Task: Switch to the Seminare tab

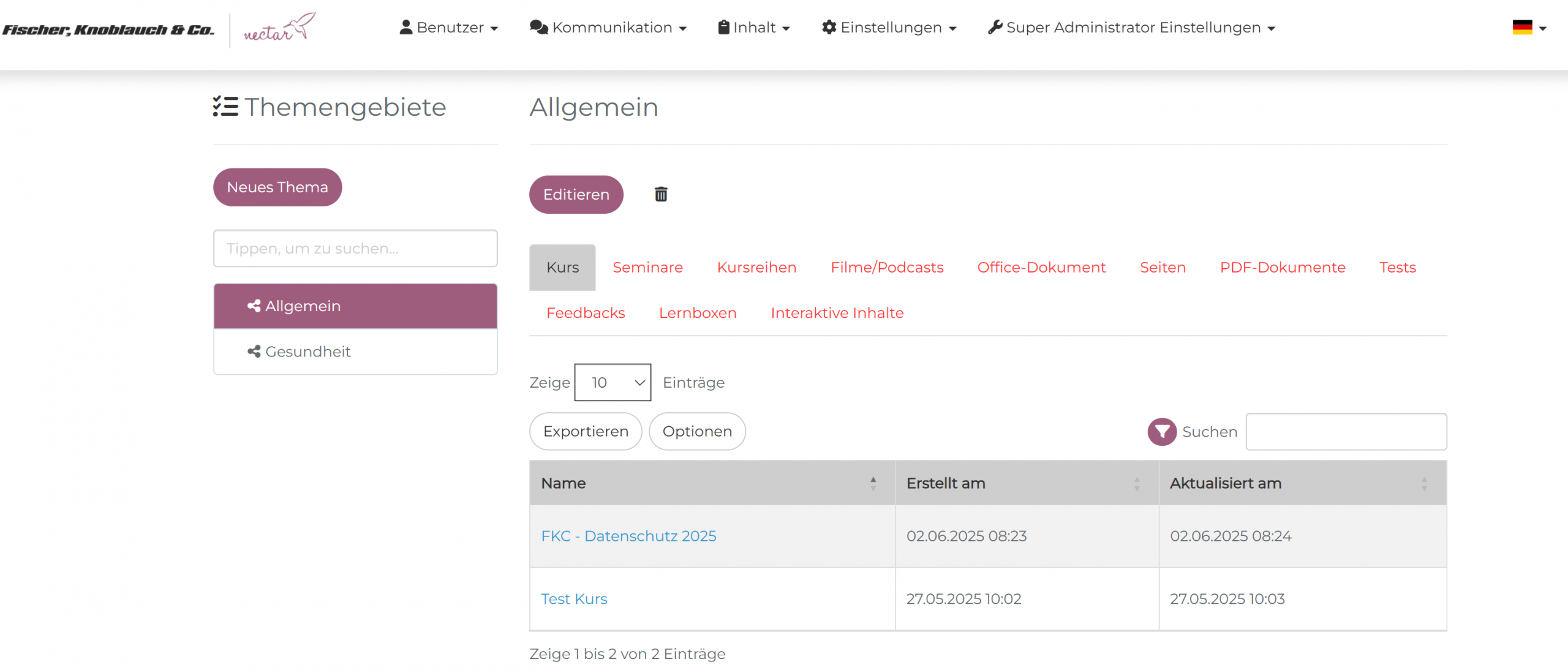Action: tap(647, 268)
